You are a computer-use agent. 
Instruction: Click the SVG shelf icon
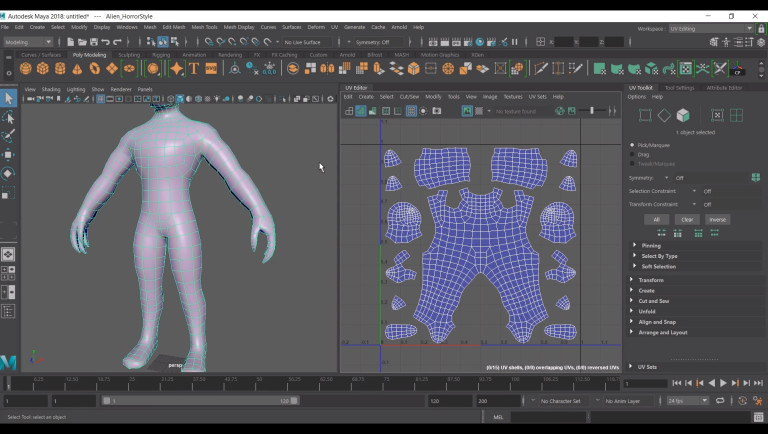click(x=211, y=68)
